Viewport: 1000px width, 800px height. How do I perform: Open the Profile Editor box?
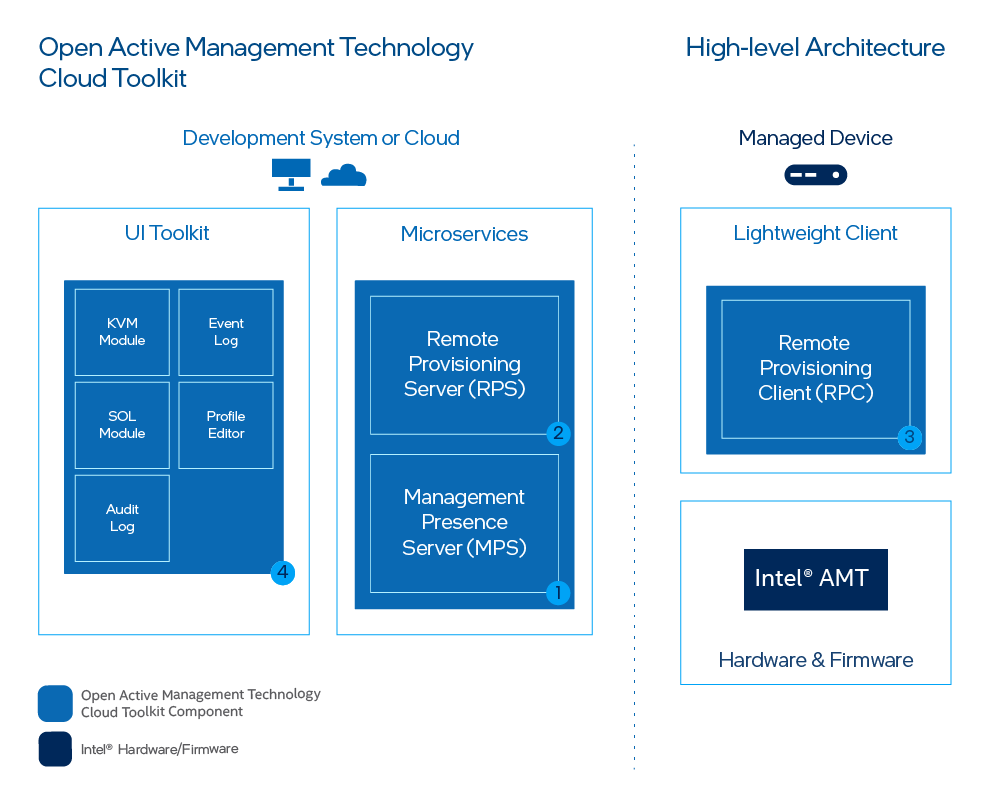click(226, 425)
